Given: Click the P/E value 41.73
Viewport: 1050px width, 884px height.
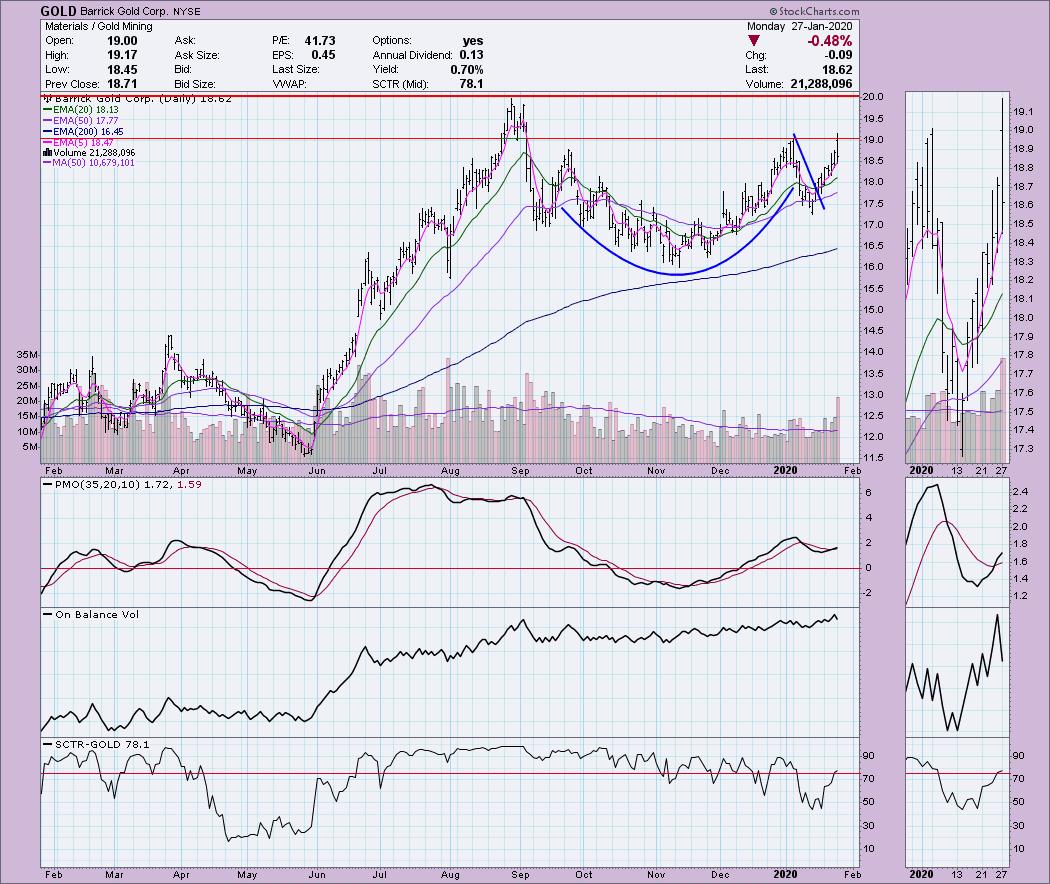Looking at the screenshot, I should click(320, 41).
